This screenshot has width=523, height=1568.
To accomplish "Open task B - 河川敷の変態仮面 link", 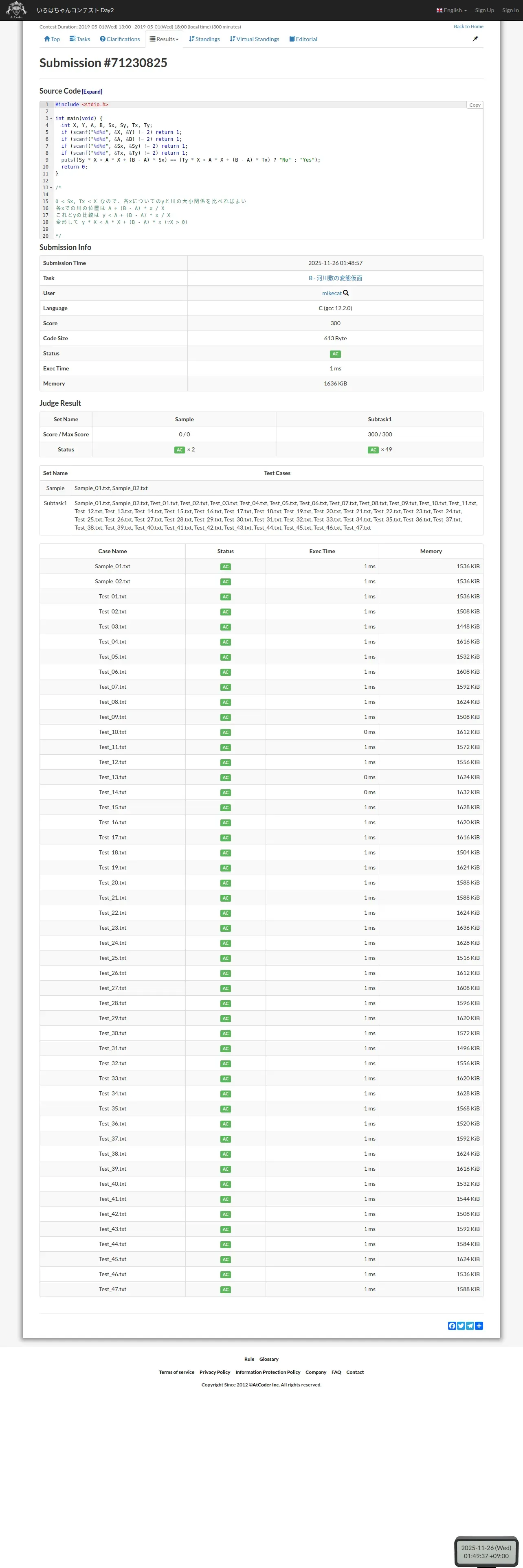I will pos(335,278).
